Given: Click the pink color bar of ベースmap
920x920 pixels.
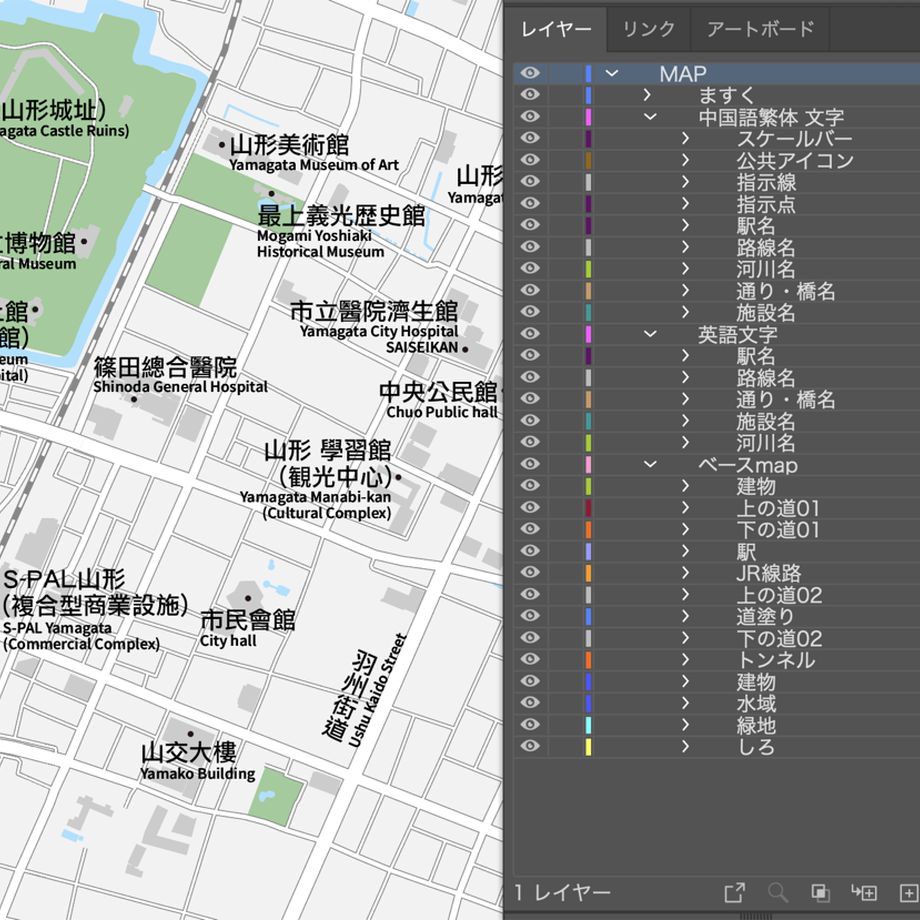Looking at the screenshot, I should click(x=588, y=464).
